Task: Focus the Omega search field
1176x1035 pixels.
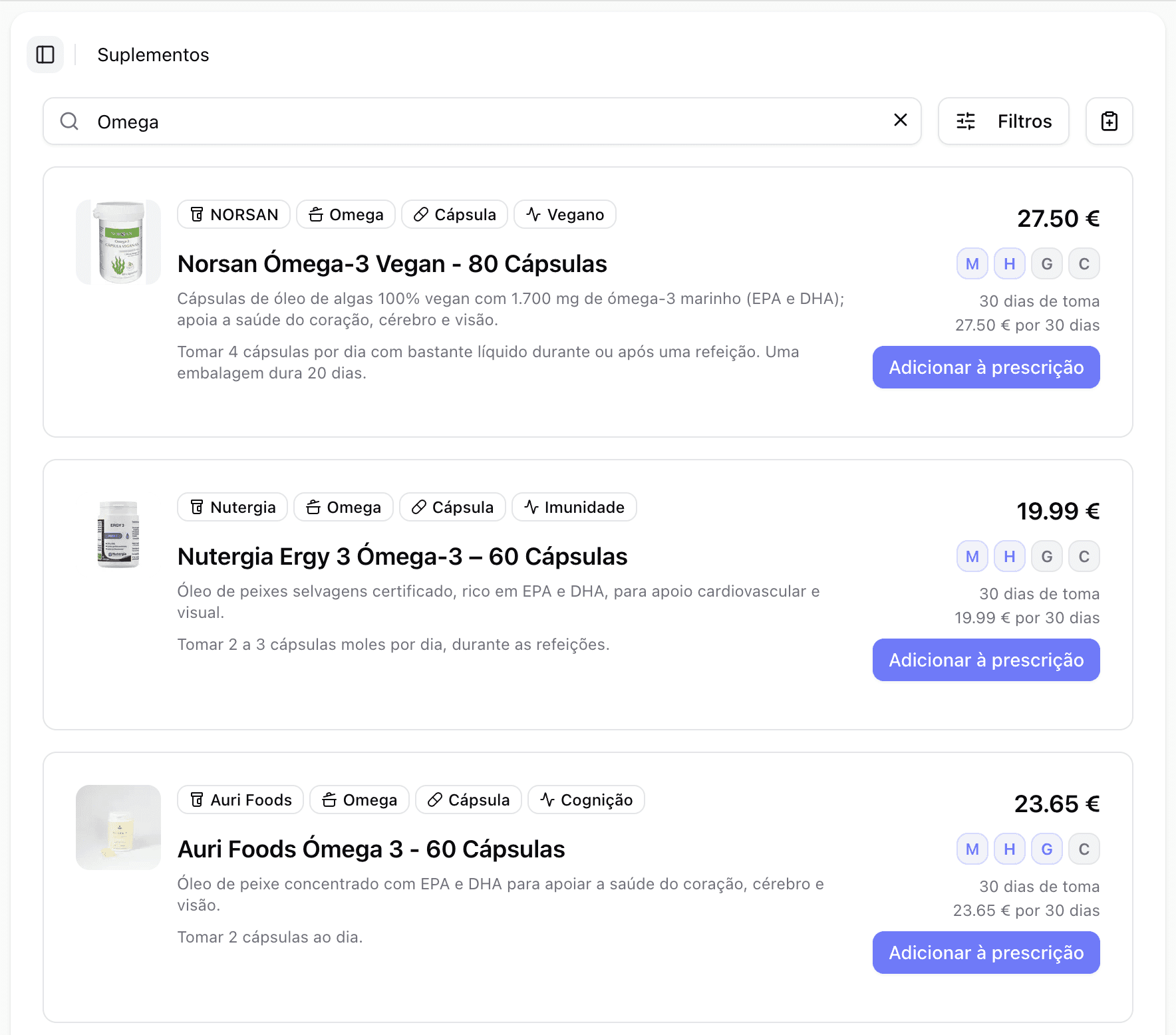Action: [x=482, y=121]
